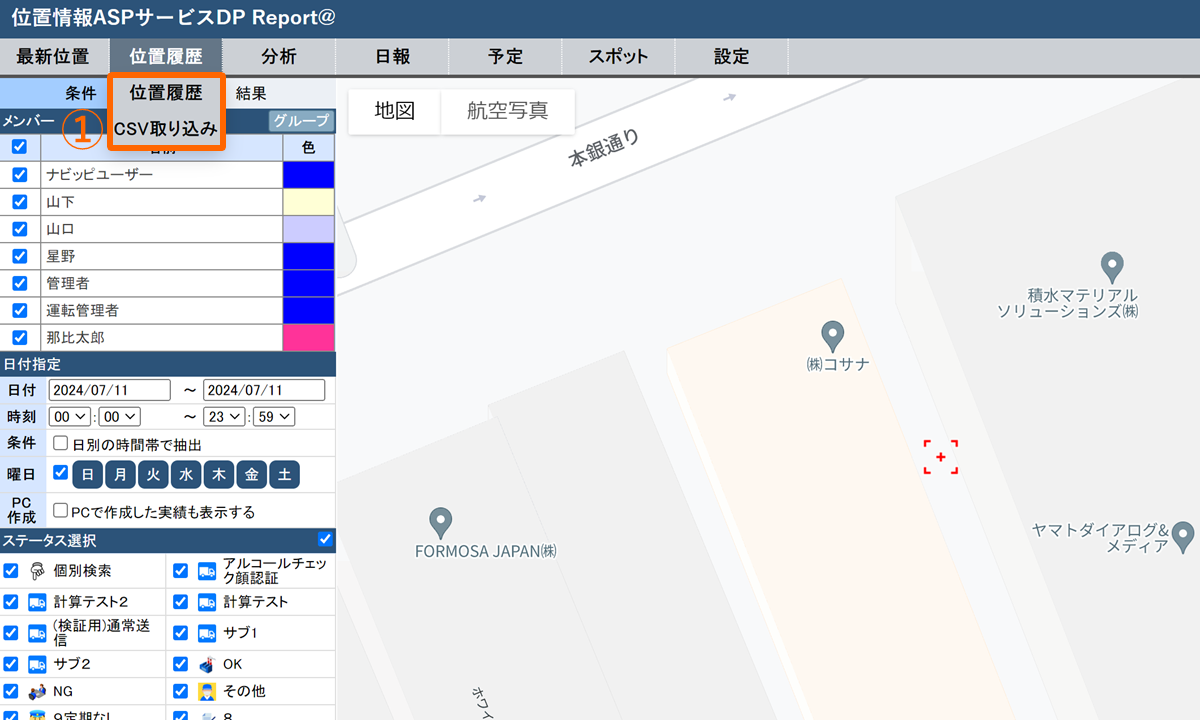Click the worker icon beside その他
Image resolution: width=1200 pixels, height=720 pixels.
(207, 691)
